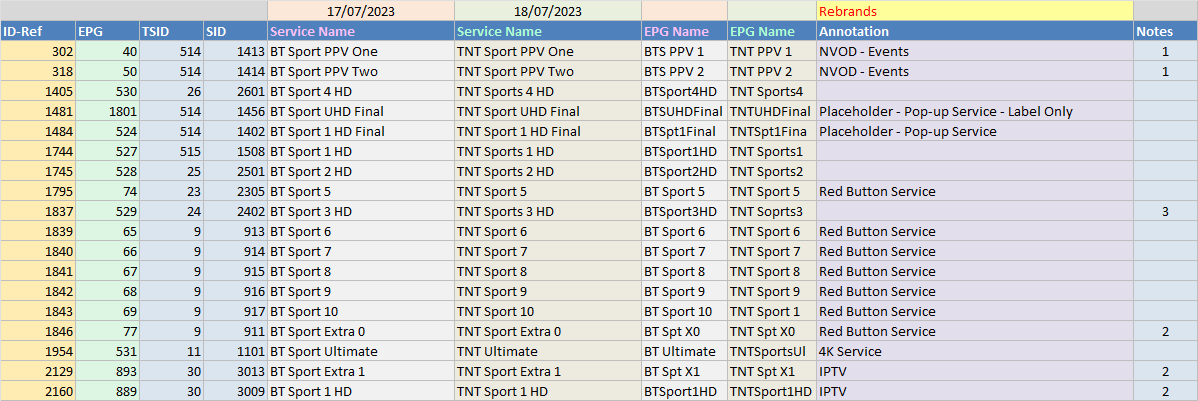Select the SID 3013 cell

tap(235, 371)
